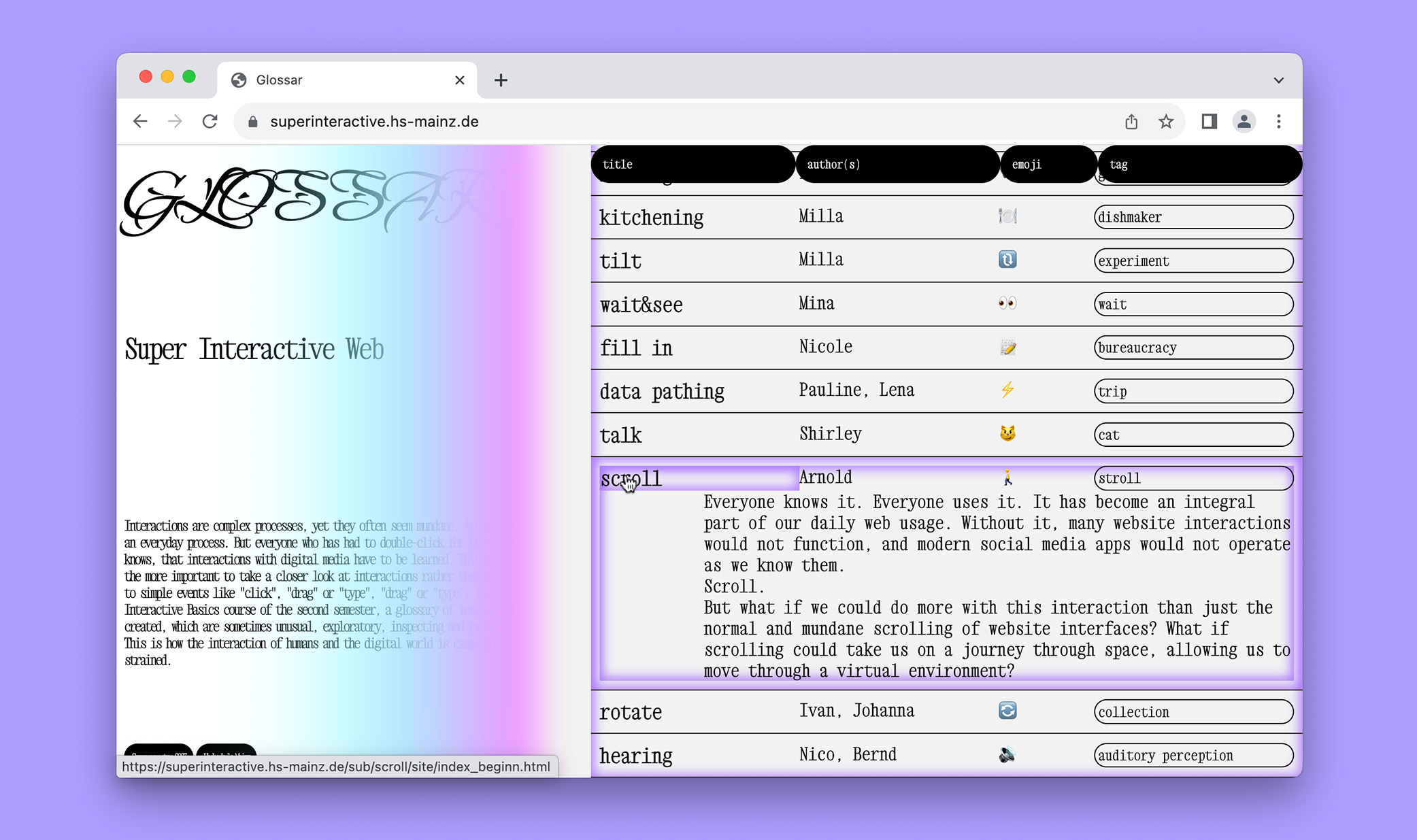Viewport: 1417px width, 840px height.
Task: Click the share icon in address bar
Action: [1131, 121]
